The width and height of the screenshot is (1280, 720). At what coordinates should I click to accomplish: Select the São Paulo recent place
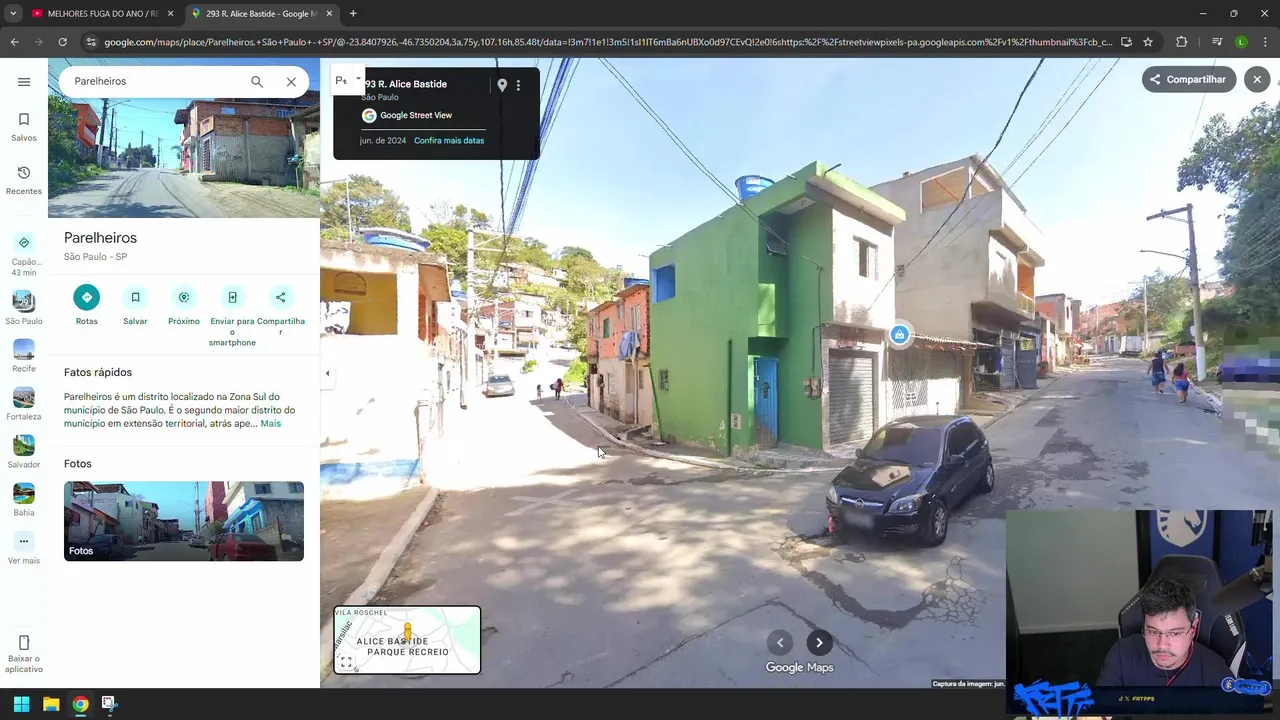click(24, 308)
